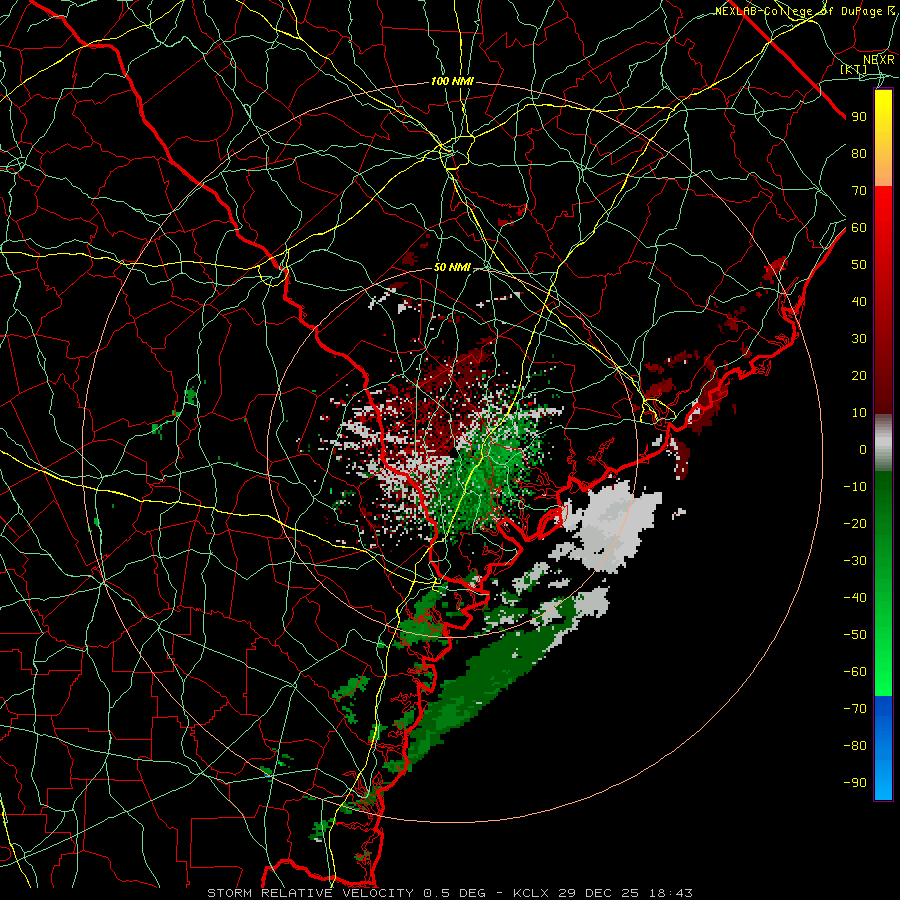Click the -90 value on the velocity scale
This screenshot has height=900, width=900.
[855, 783]
